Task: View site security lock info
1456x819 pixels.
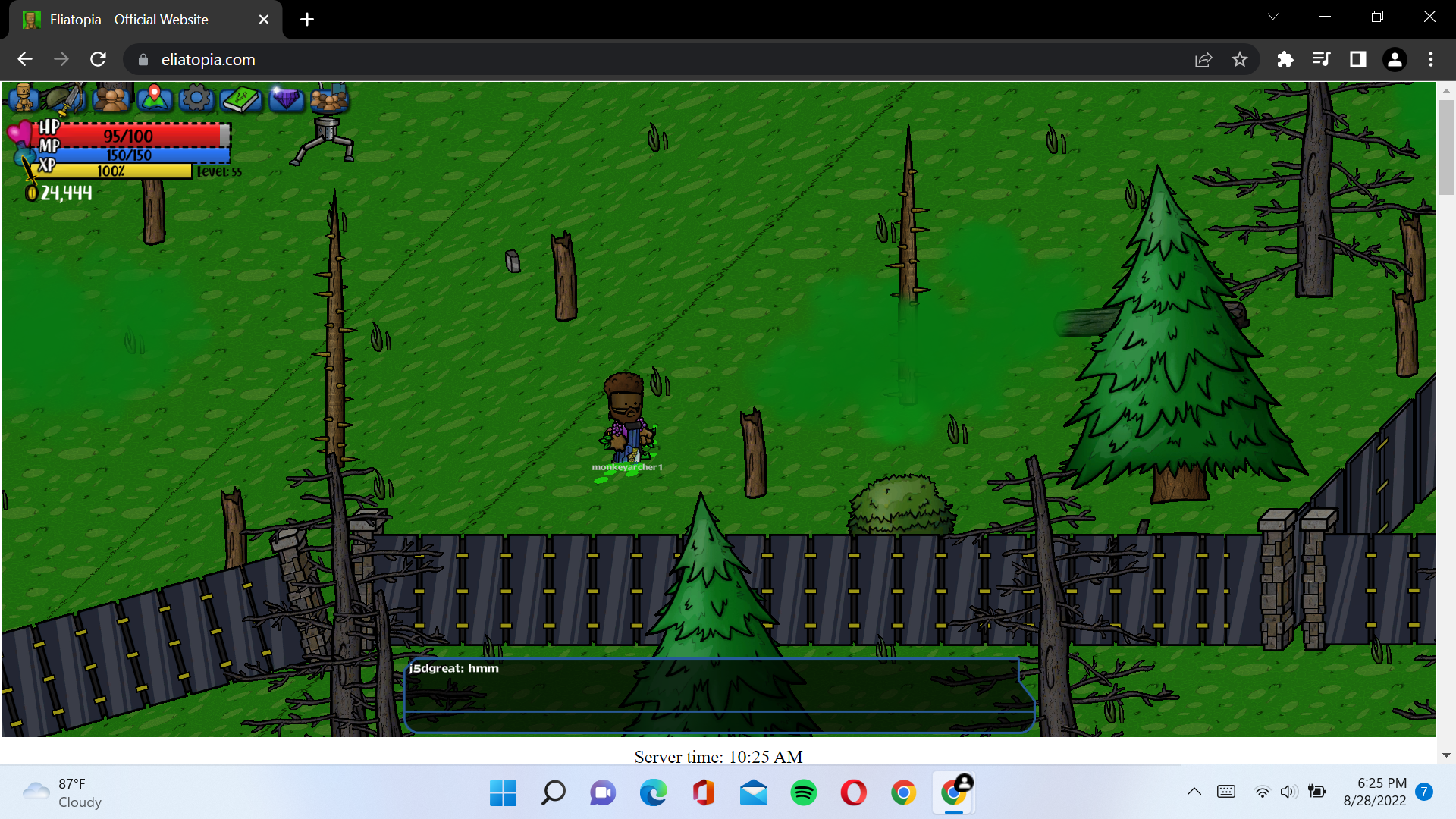Action: tap(143, 59)
